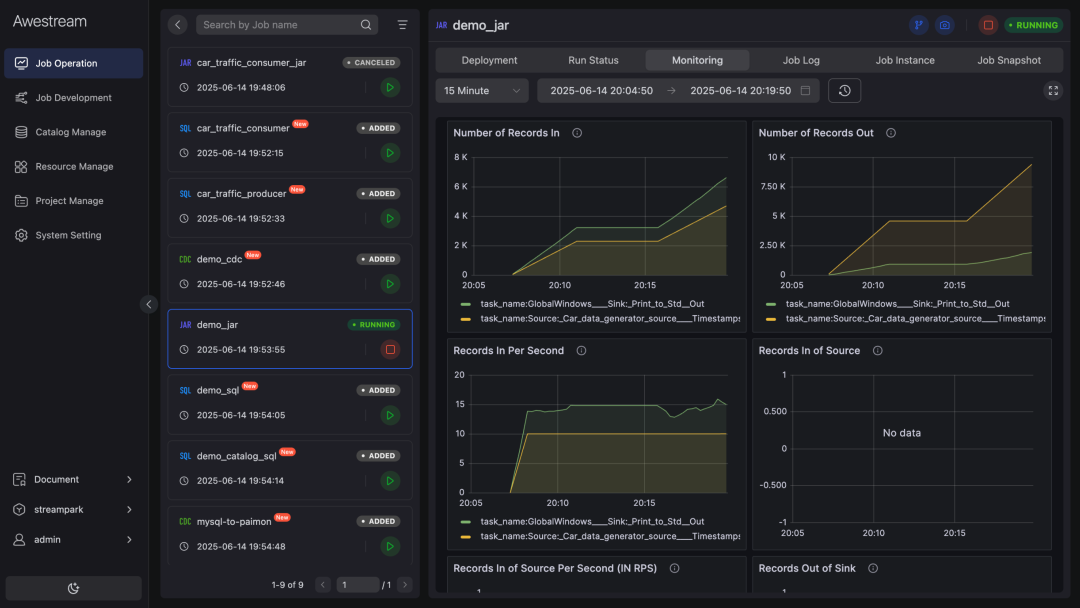The height and width of the screenshot is (608, 1080).
Task: Click the back arrow above job list
Action: click(x=178, y=25)
